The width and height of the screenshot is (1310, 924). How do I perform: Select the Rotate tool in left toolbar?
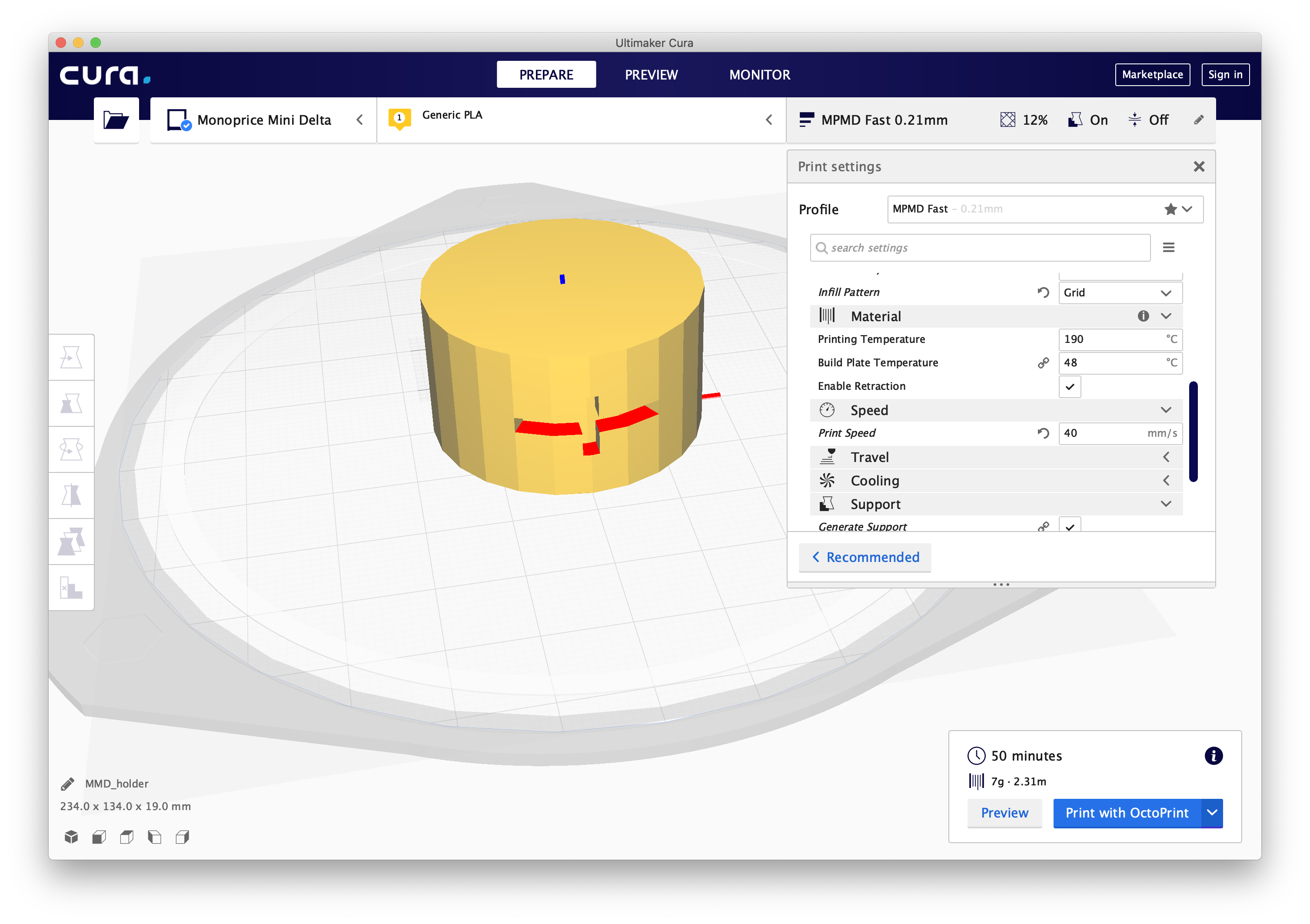(x=71, y=450)
